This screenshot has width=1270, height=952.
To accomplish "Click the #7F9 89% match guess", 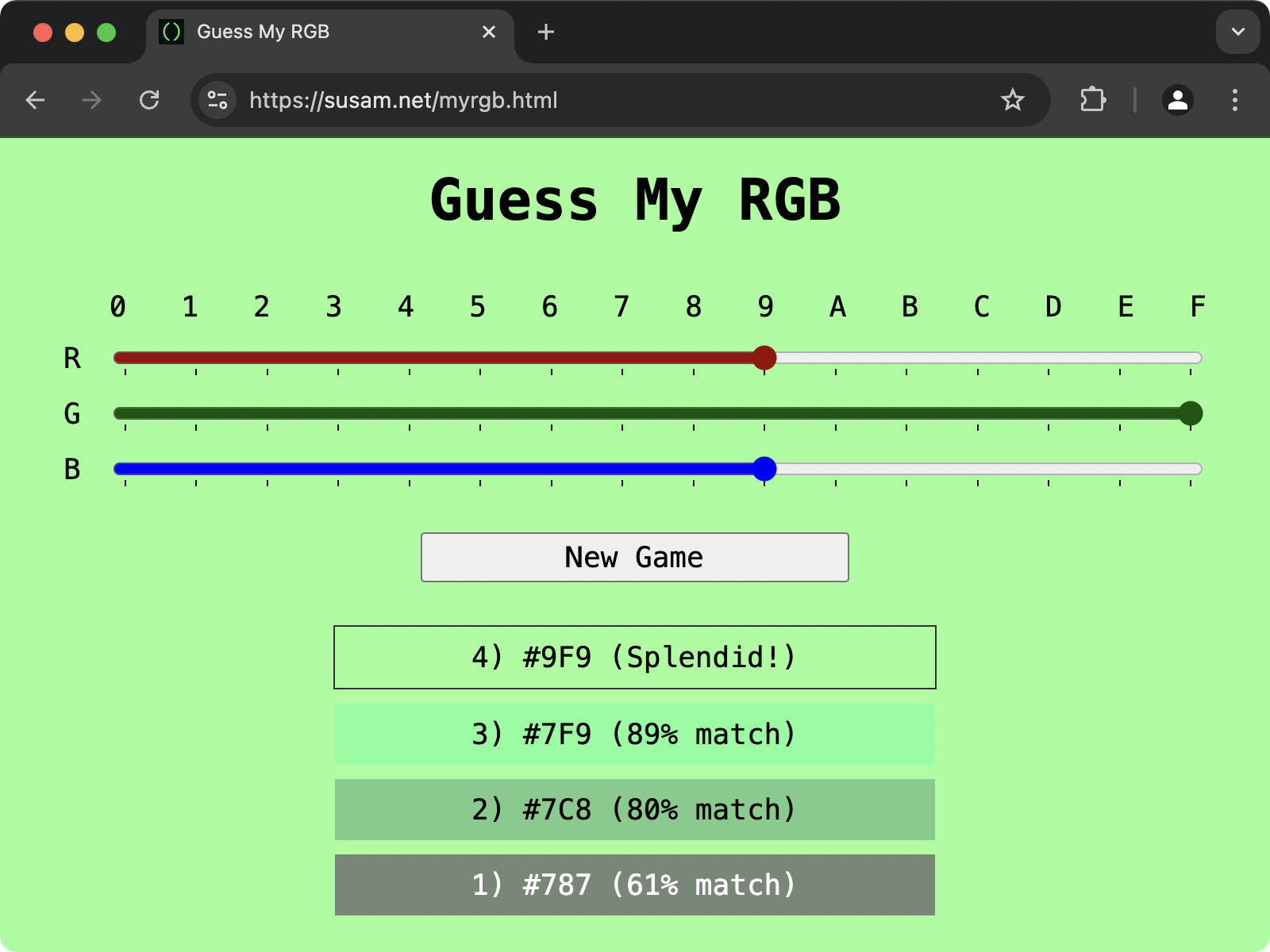I will [634, 734].
